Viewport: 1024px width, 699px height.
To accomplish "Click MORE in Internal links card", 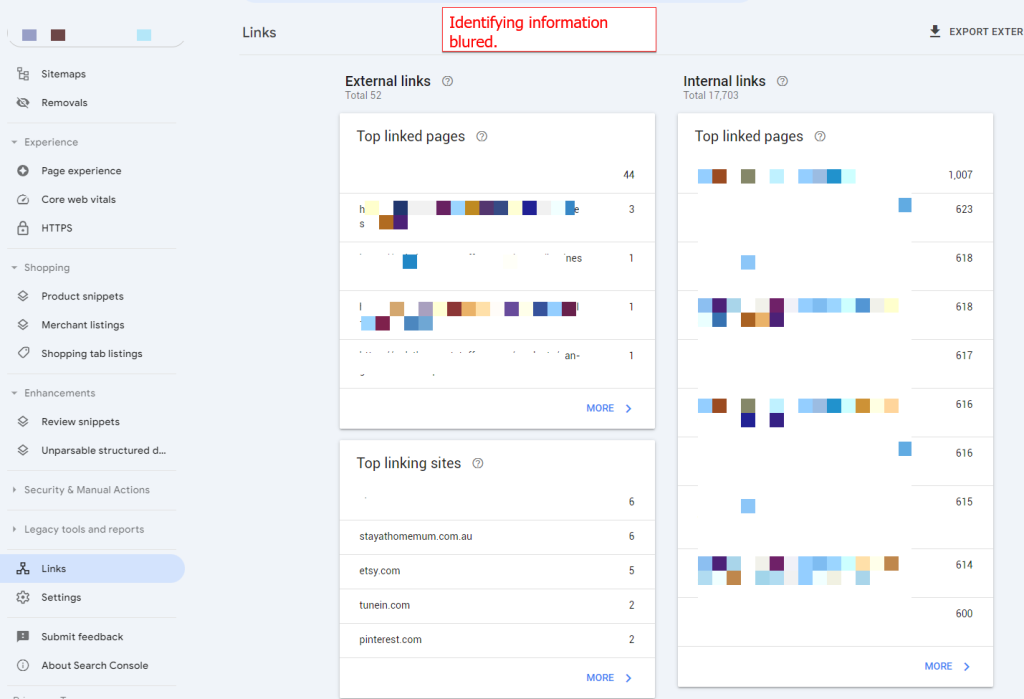I will point(947,666).
